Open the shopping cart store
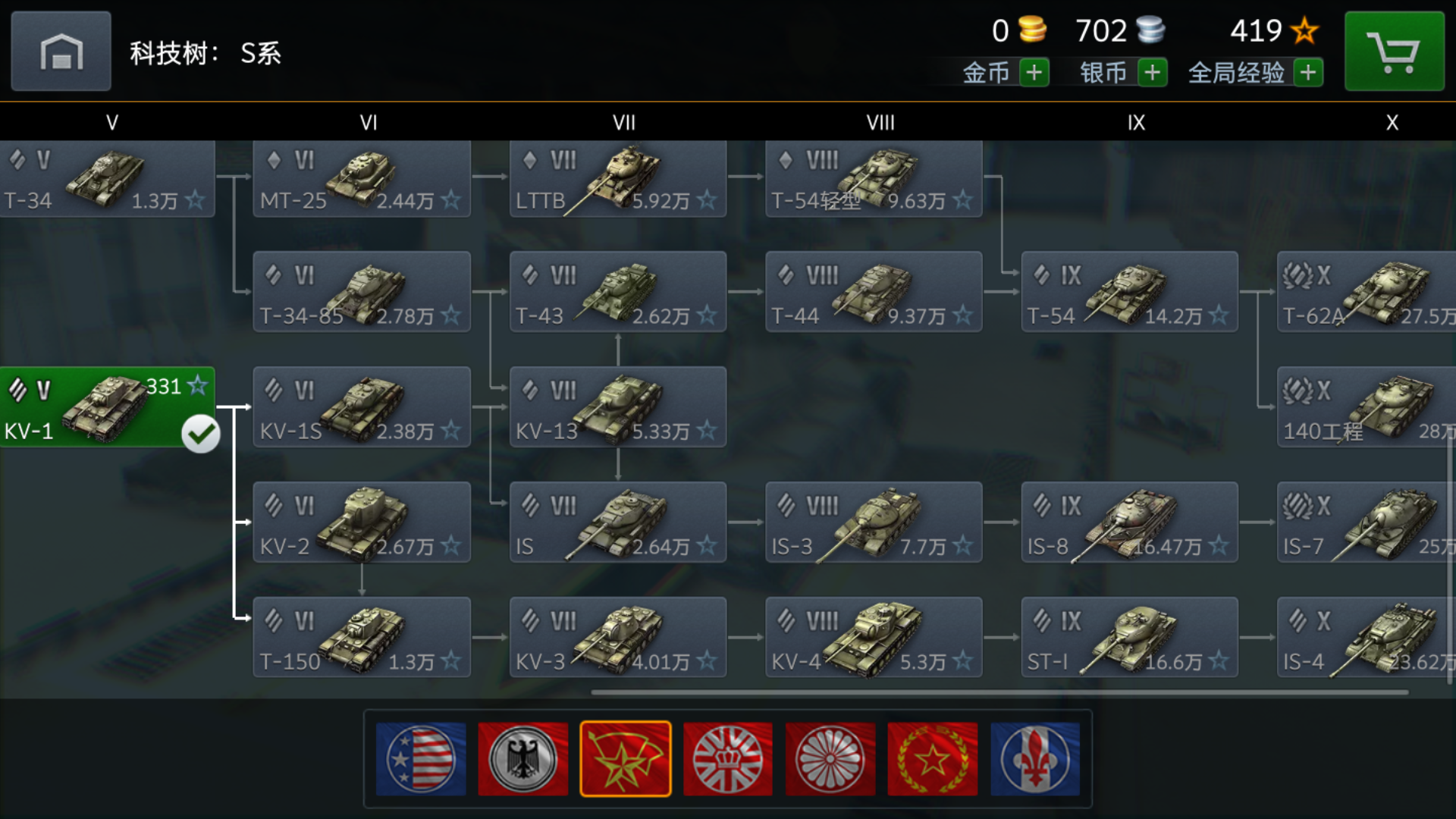1456x819 pixels. coord(1394,52)
